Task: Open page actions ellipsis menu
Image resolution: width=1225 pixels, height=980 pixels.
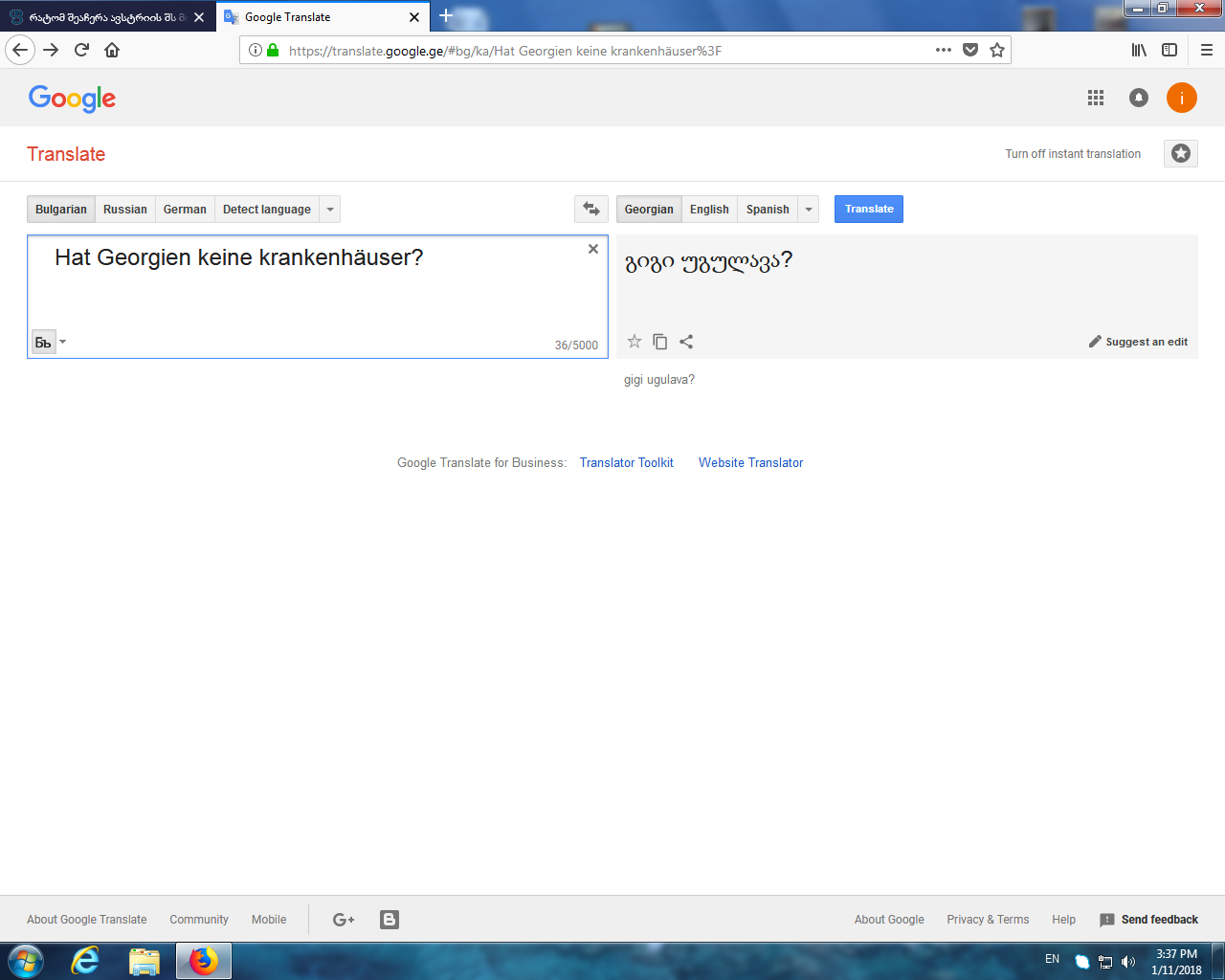Action: pyautogui.click(x=944, y=50)
